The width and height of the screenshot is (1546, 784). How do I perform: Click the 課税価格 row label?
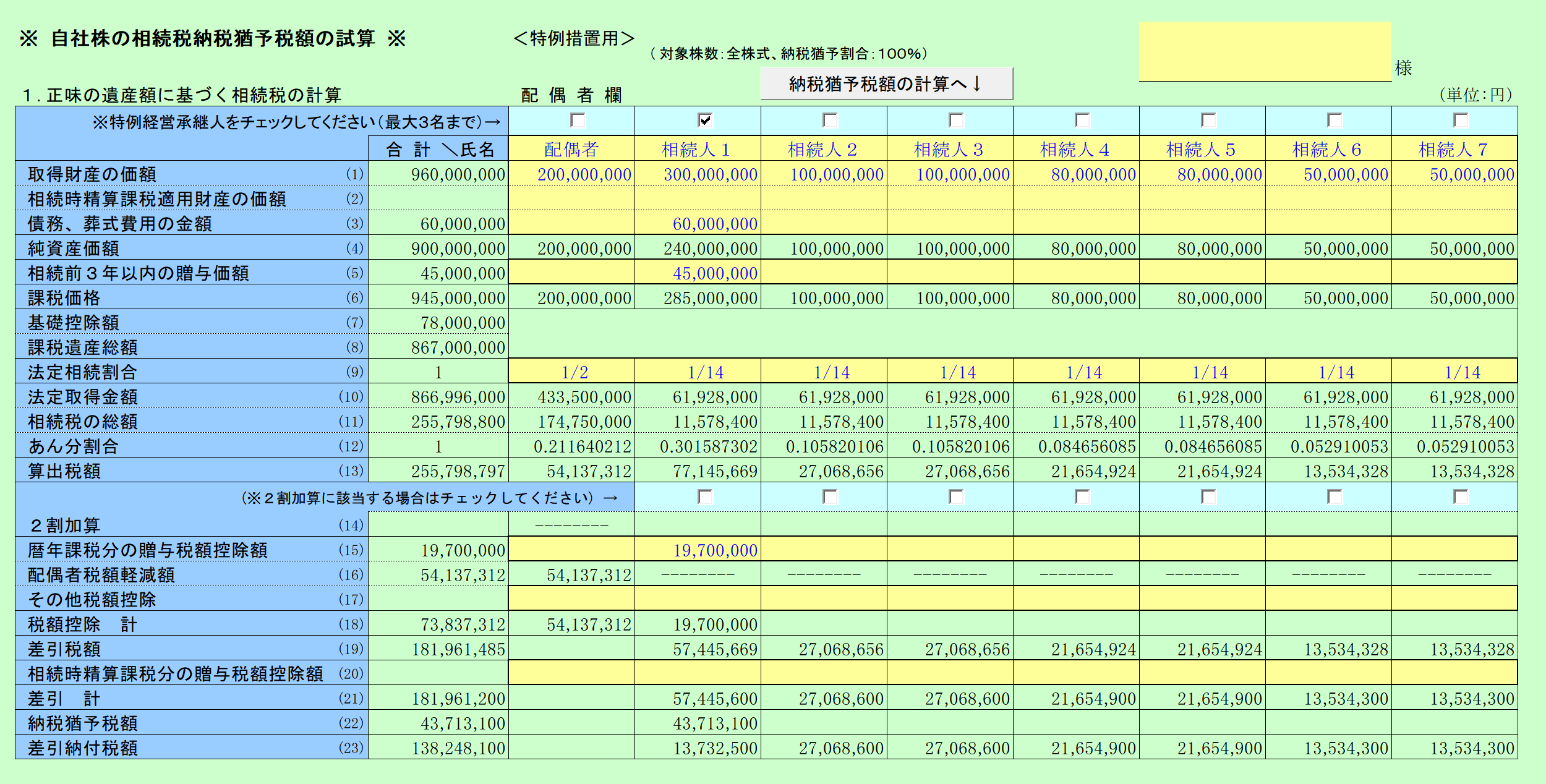(64, 298)
